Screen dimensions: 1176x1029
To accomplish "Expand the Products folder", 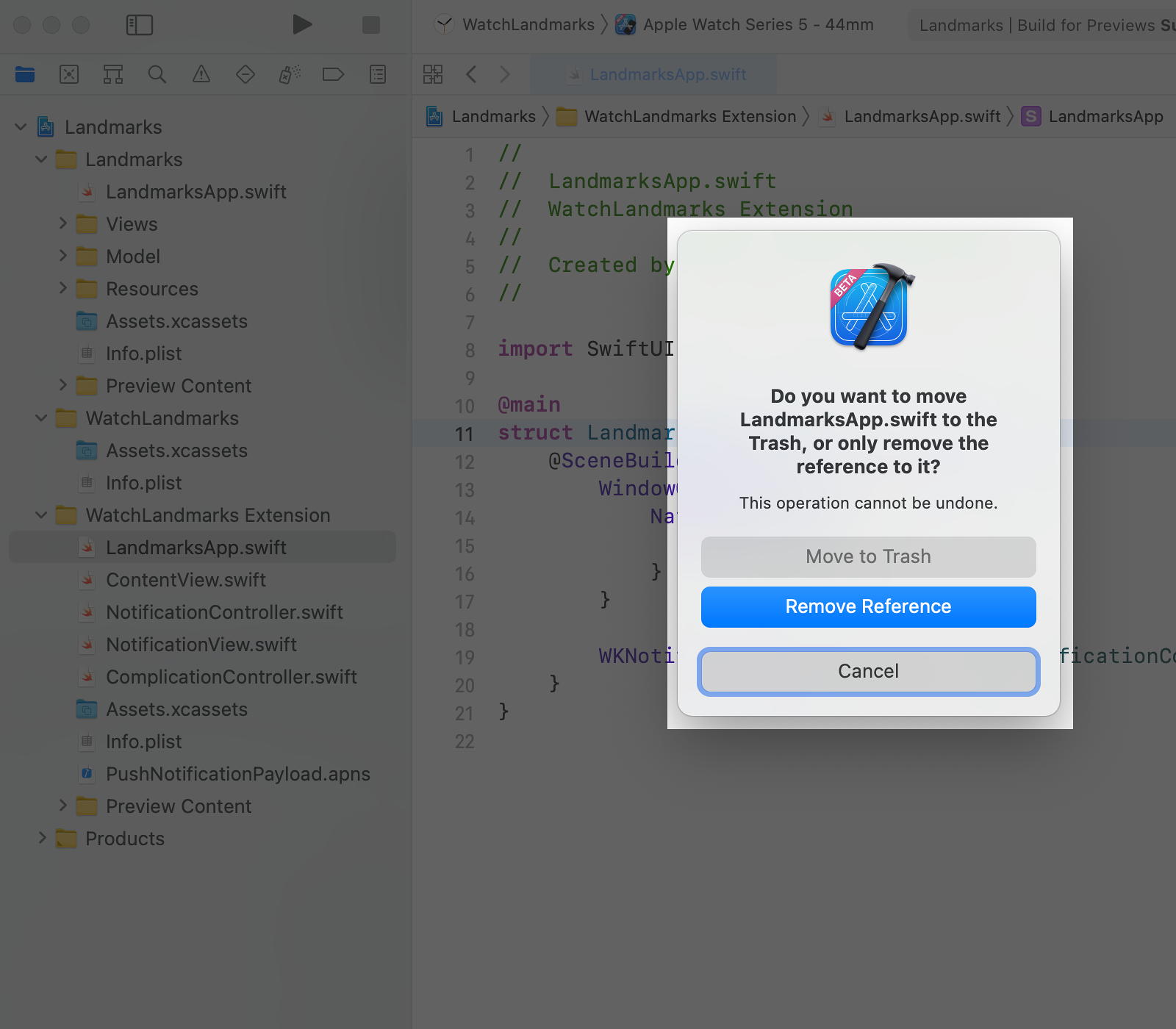I will [42, 838].
